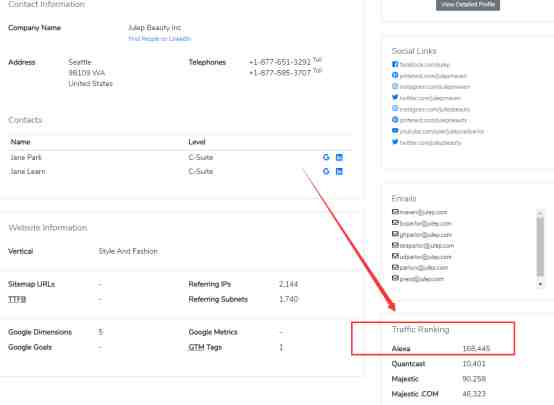The height and width of the screenshot is (405, 554).
Task: Open LinkedIn icon for Jane Park
Action: (339, 157)
